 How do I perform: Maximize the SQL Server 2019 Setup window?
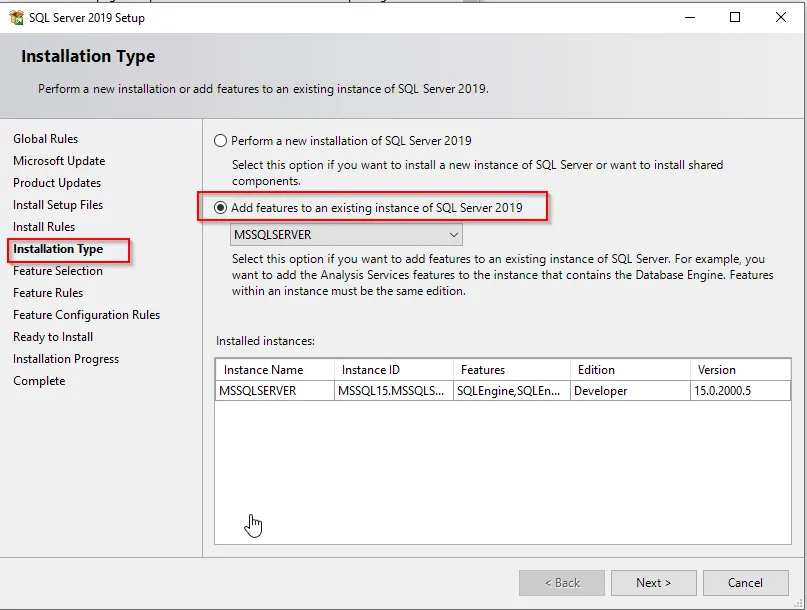coord(735,18)
